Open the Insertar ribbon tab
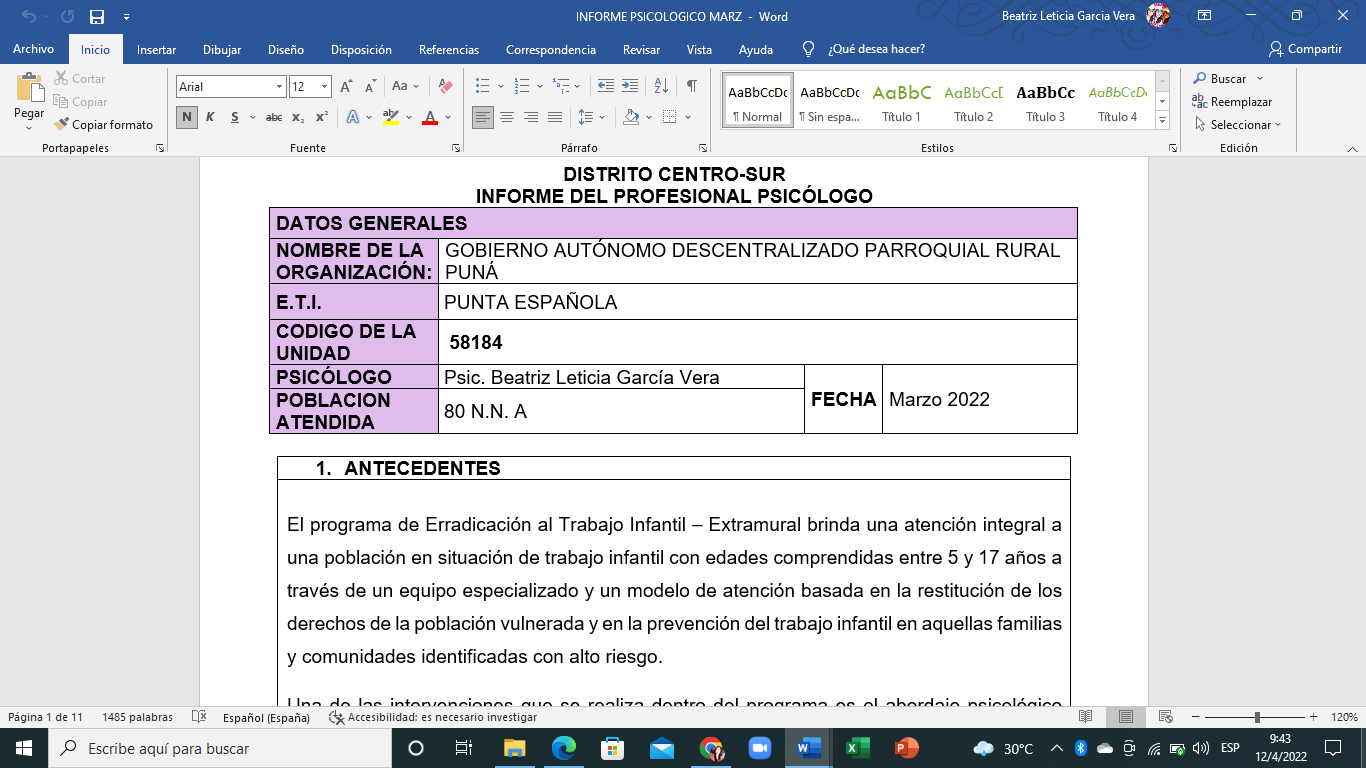Image resolution: width=1366 pixels, height=768 pixels. (156, 49)
